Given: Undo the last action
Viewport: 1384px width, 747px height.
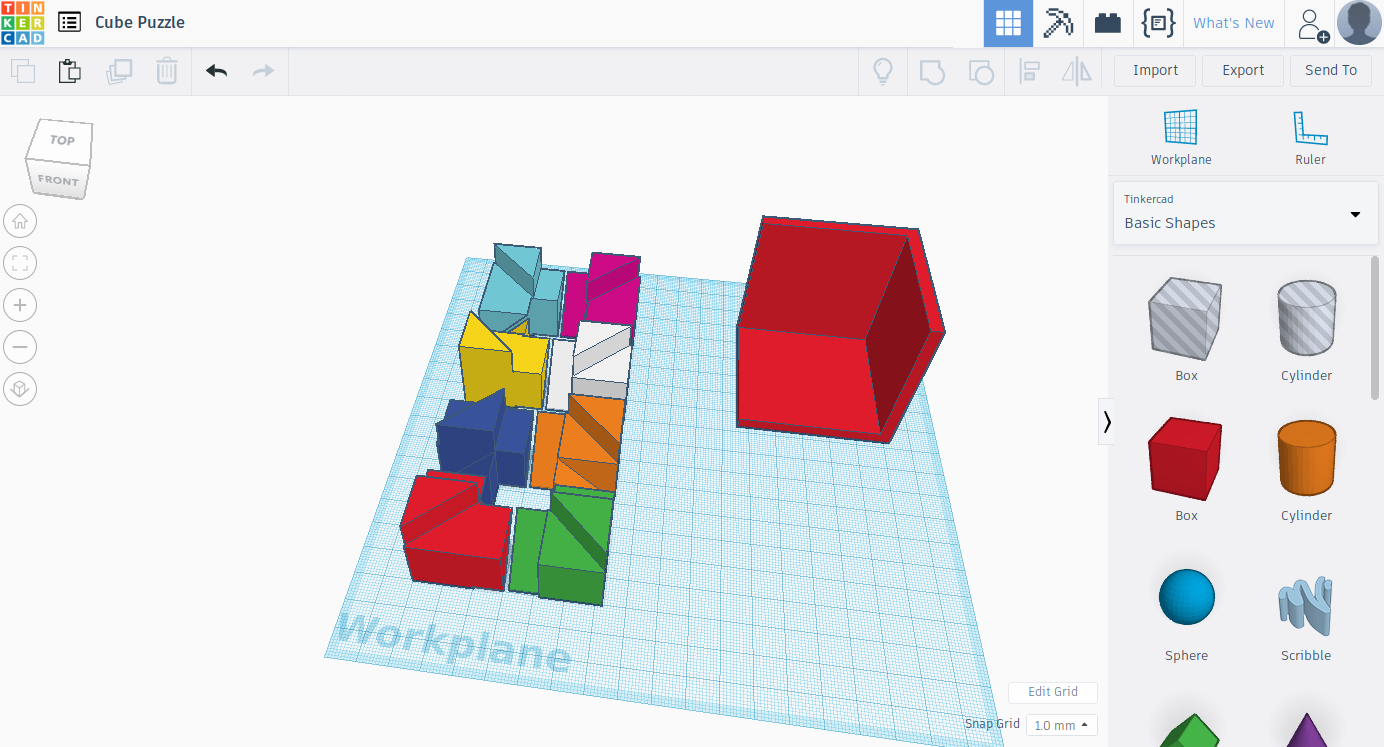Looking at the screenshot, I should pyautogui.click(x=216, y=71).
